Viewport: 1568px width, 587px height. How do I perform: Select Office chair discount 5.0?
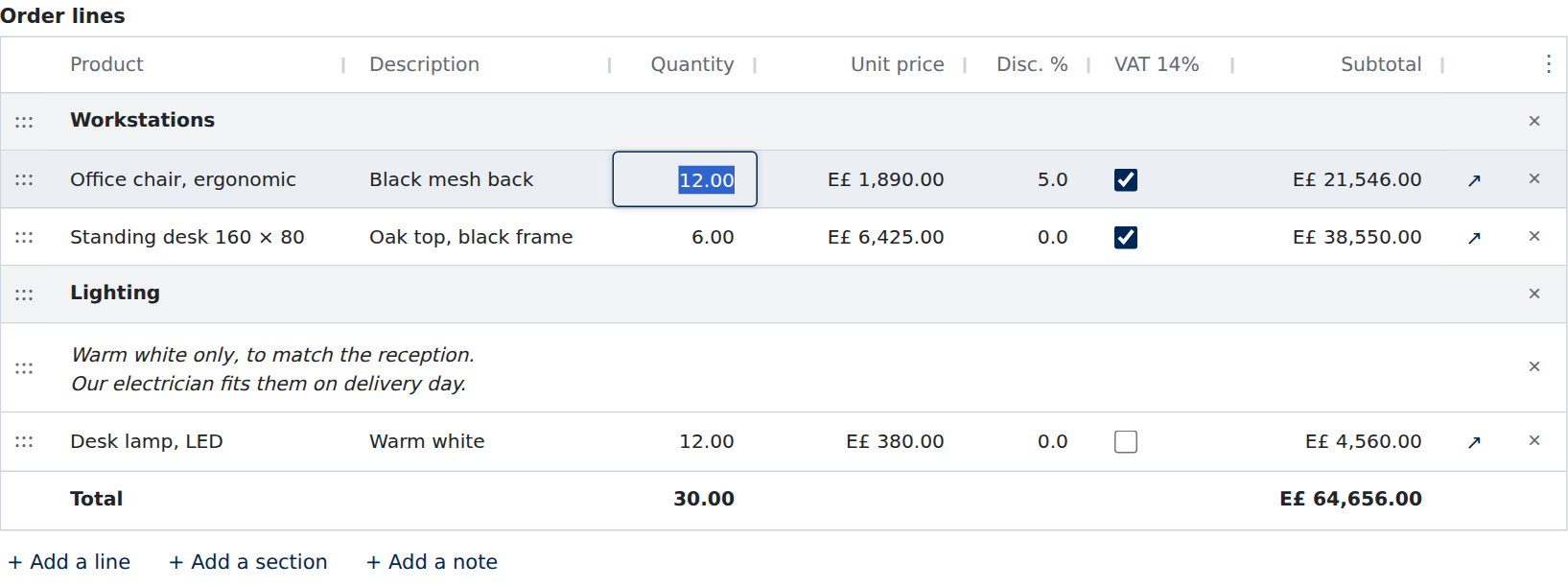tap(1052, 179)
